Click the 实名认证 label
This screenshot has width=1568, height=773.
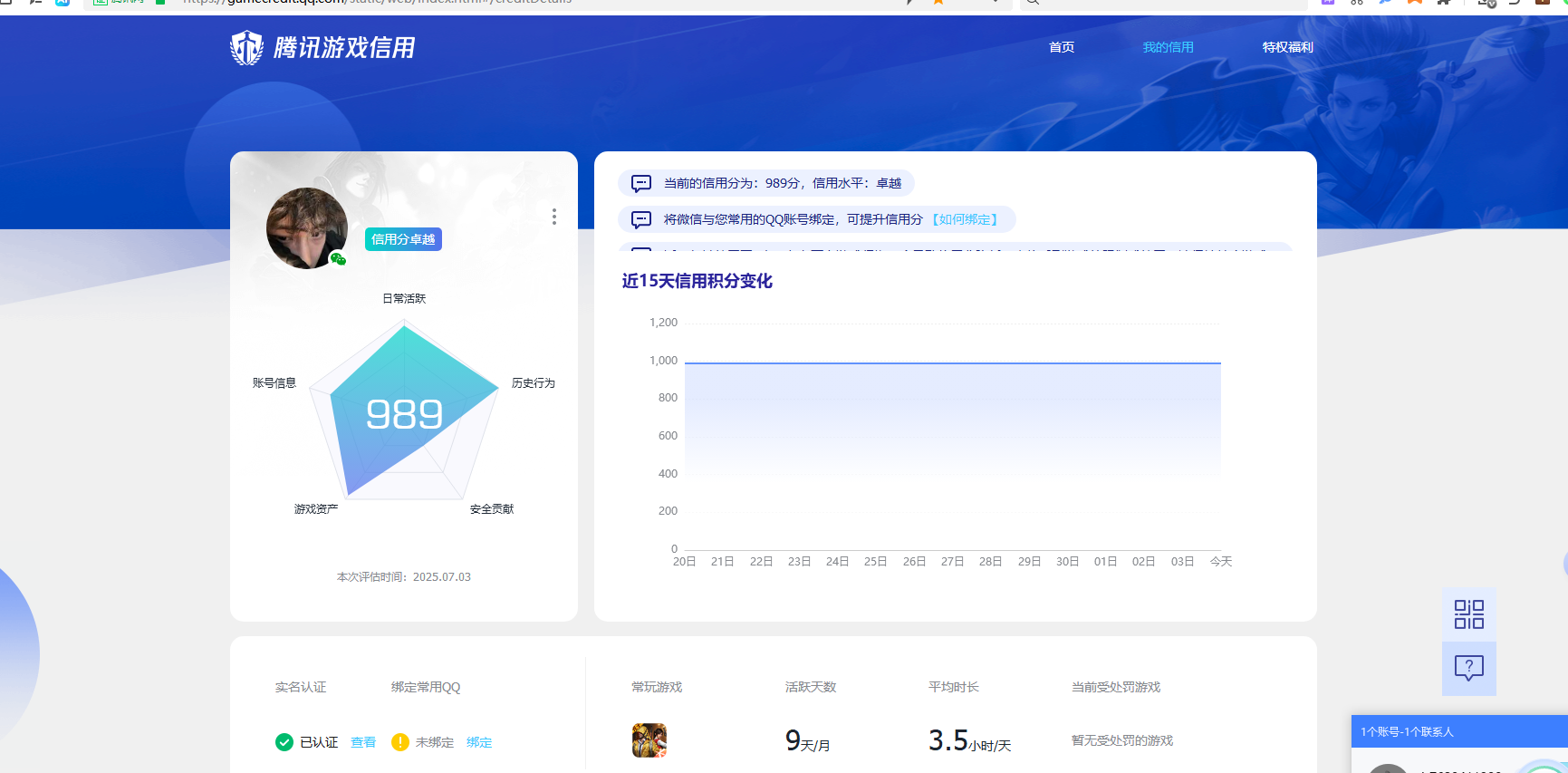[x=301, y=687]
